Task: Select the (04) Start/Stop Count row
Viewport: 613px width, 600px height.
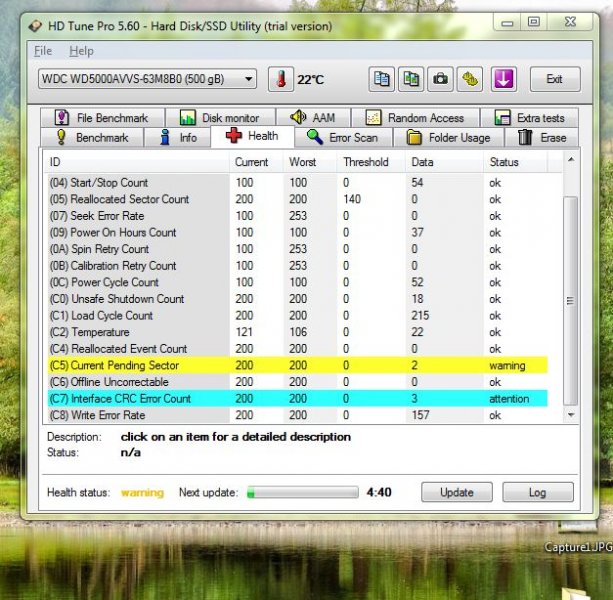Action: (297, 183)
